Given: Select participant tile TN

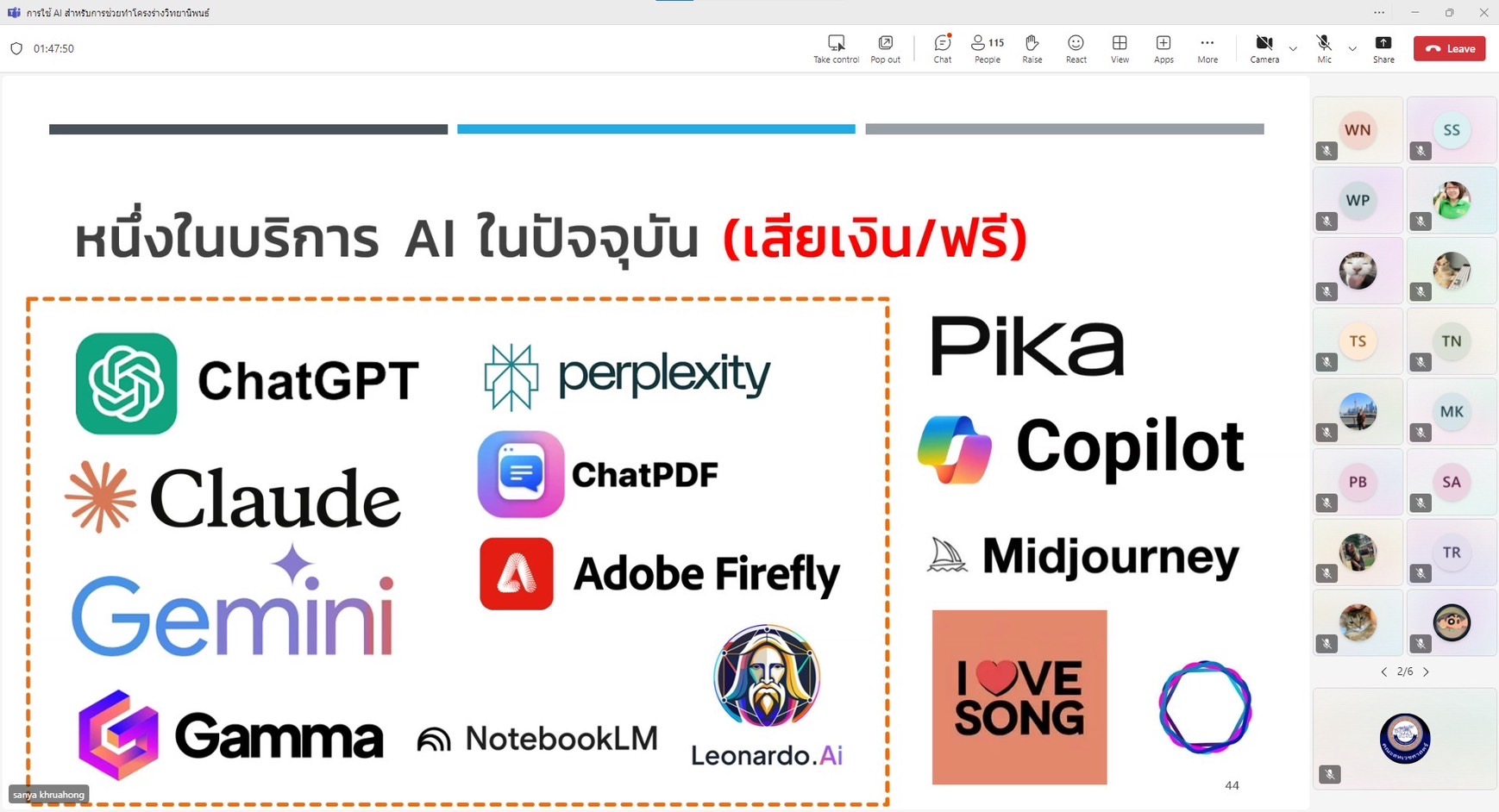Looking at the screenshot, I should tap(1452, 341).
